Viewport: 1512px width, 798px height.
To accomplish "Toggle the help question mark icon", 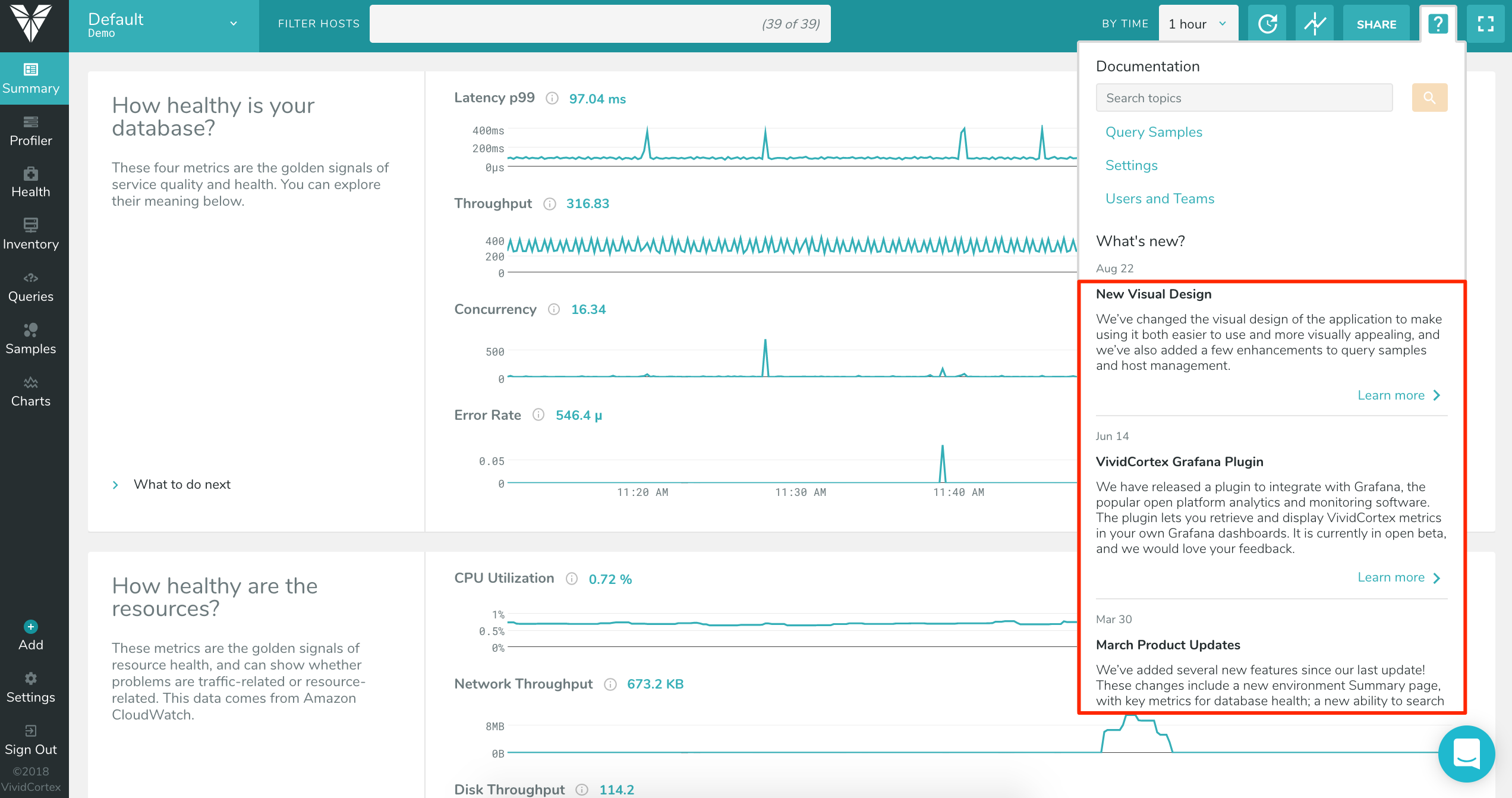I will (x=1437, y=24).
